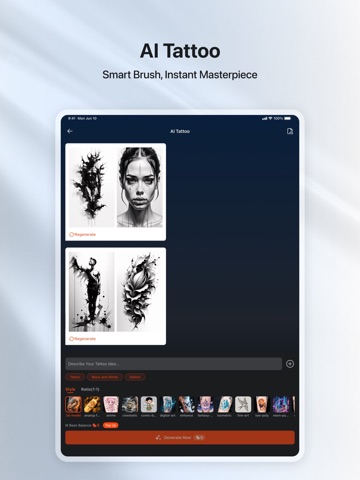The width and height of the screenshot is (360, 480).
Task: Select the Sketch prompt tag
Action: coord(135,377)
